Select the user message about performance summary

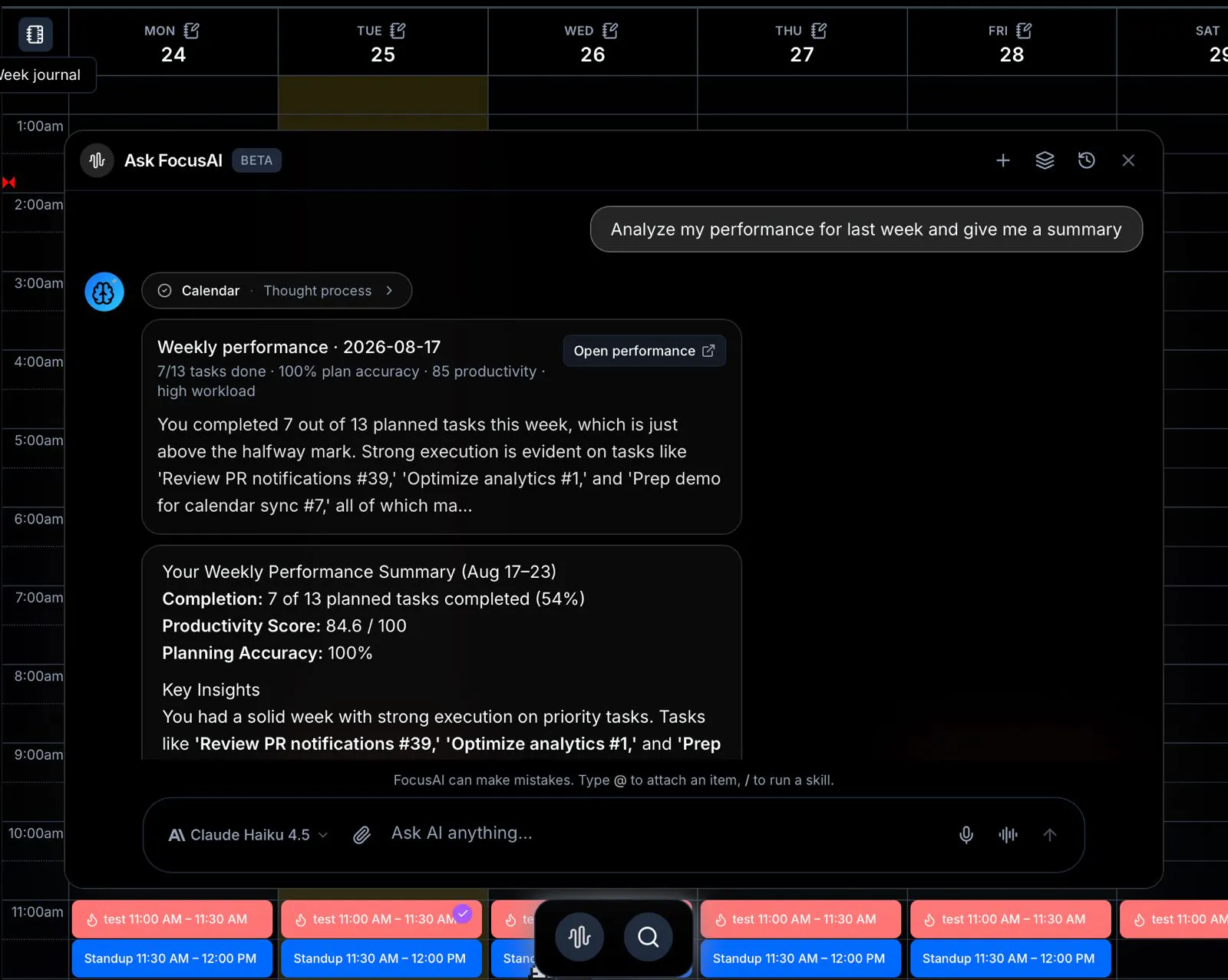pyautogui.click(x=866, y=229)
